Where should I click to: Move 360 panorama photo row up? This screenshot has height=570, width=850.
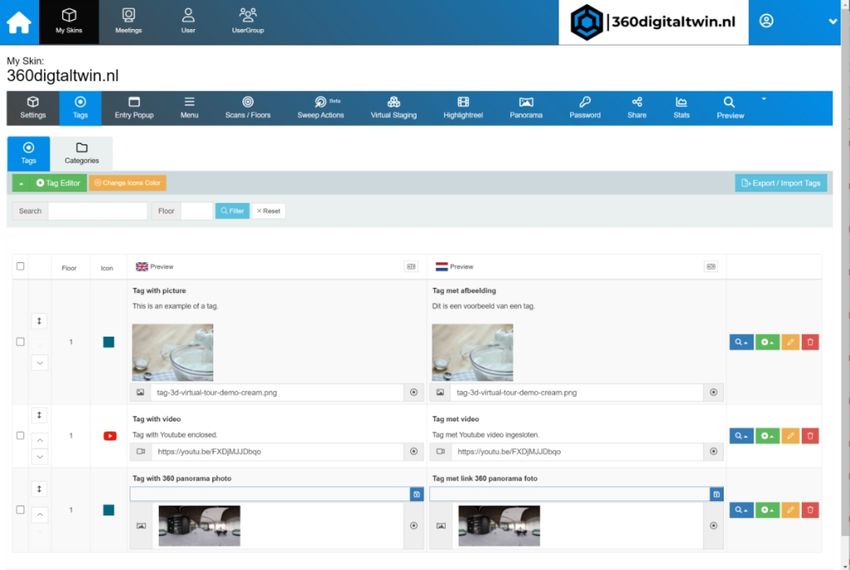coord(40,515)
